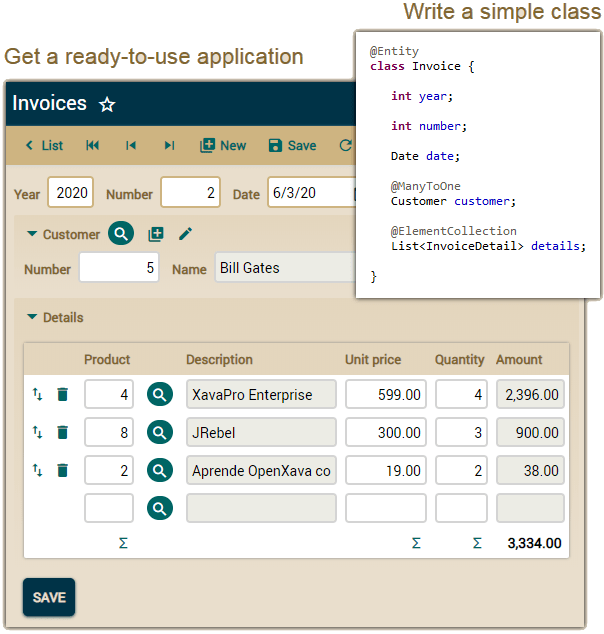This screenshot has width=604, height=634.
Task: Delete the JRebel detail row
Action: (63, 432)
